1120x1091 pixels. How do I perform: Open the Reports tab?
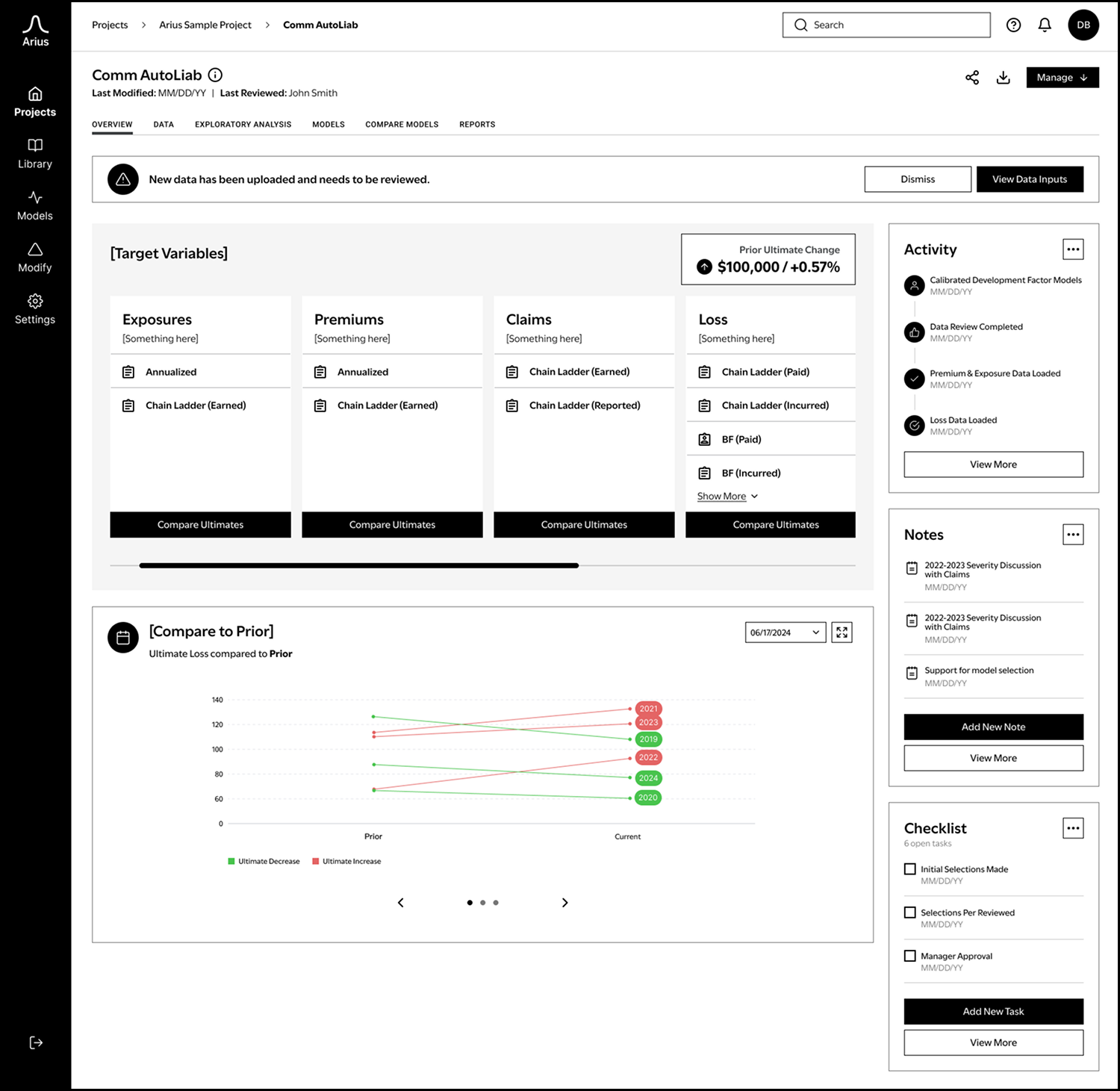pos(477,125)
